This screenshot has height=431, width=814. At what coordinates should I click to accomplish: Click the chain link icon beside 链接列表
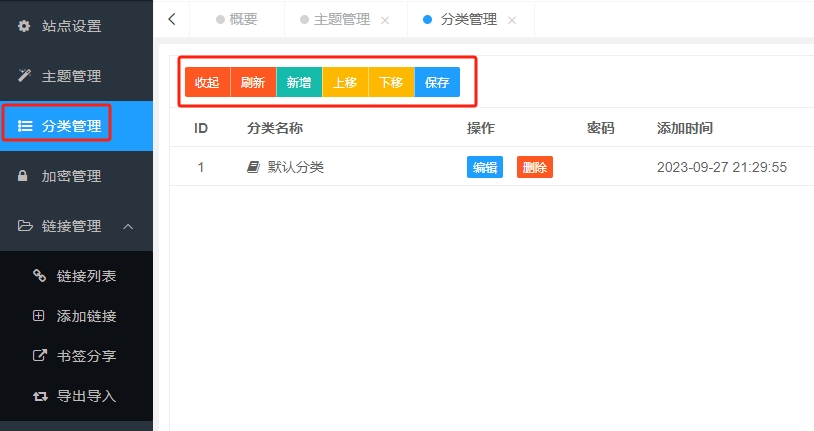(x=39, y=275)
